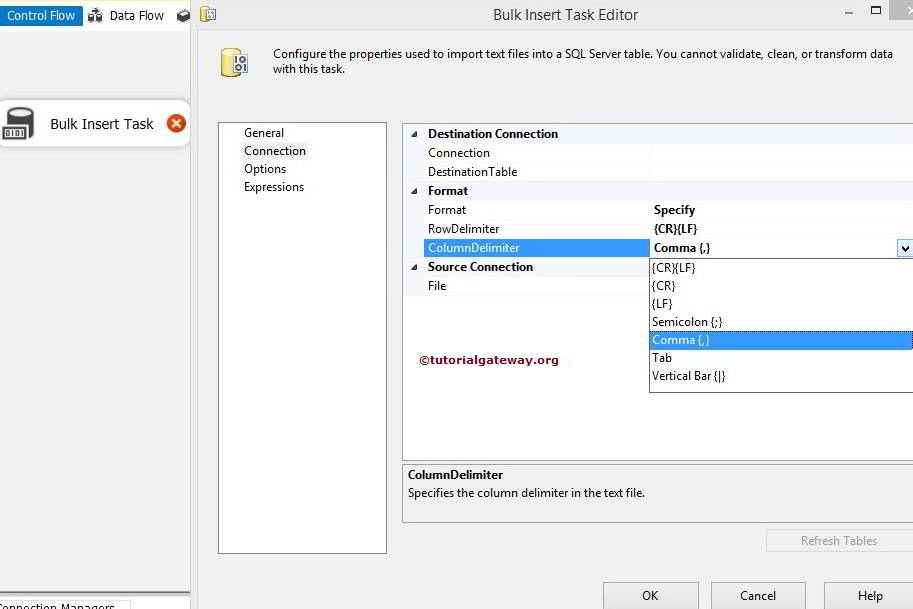Click the red error indicator on Bulk Insert Task

(x=176, y=121)
